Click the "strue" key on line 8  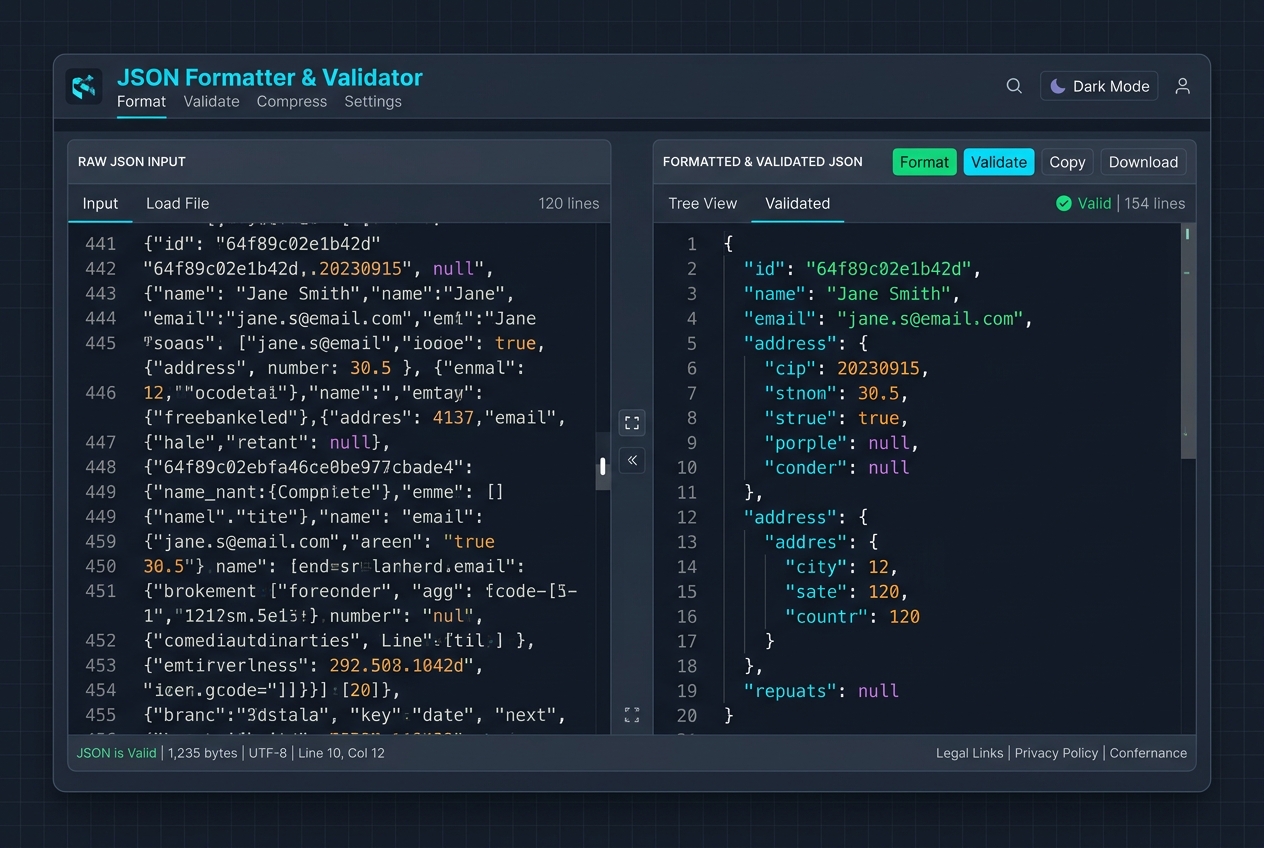[x=802, y=418]
